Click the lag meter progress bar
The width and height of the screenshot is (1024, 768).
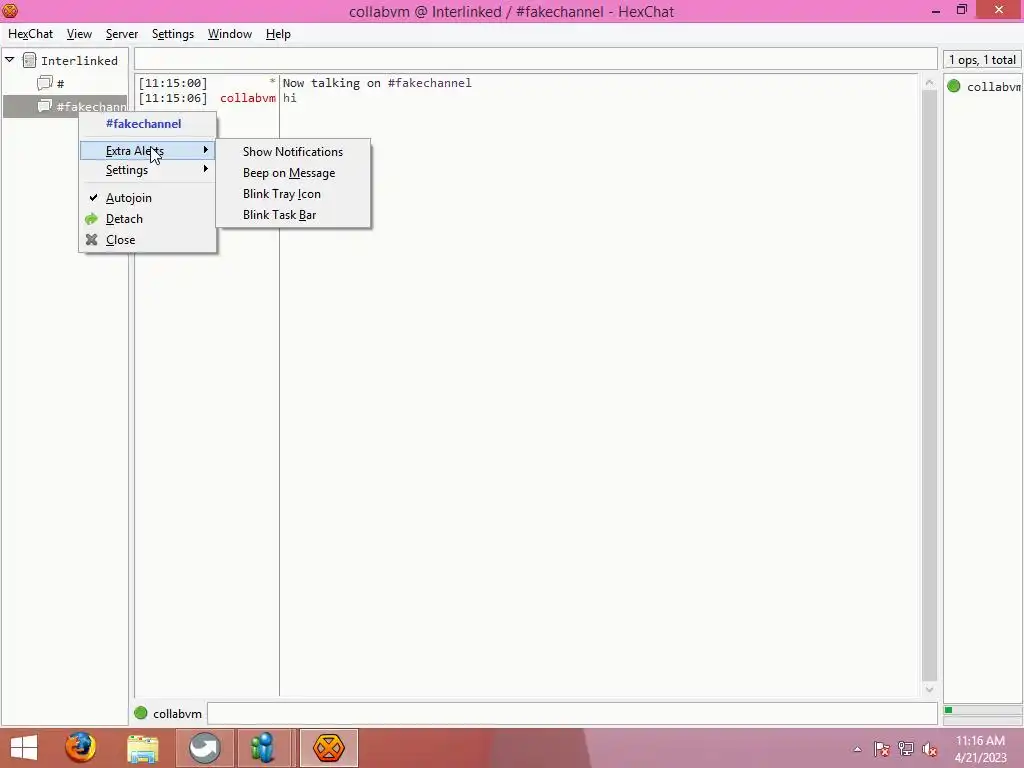click(x=982, y=710)
